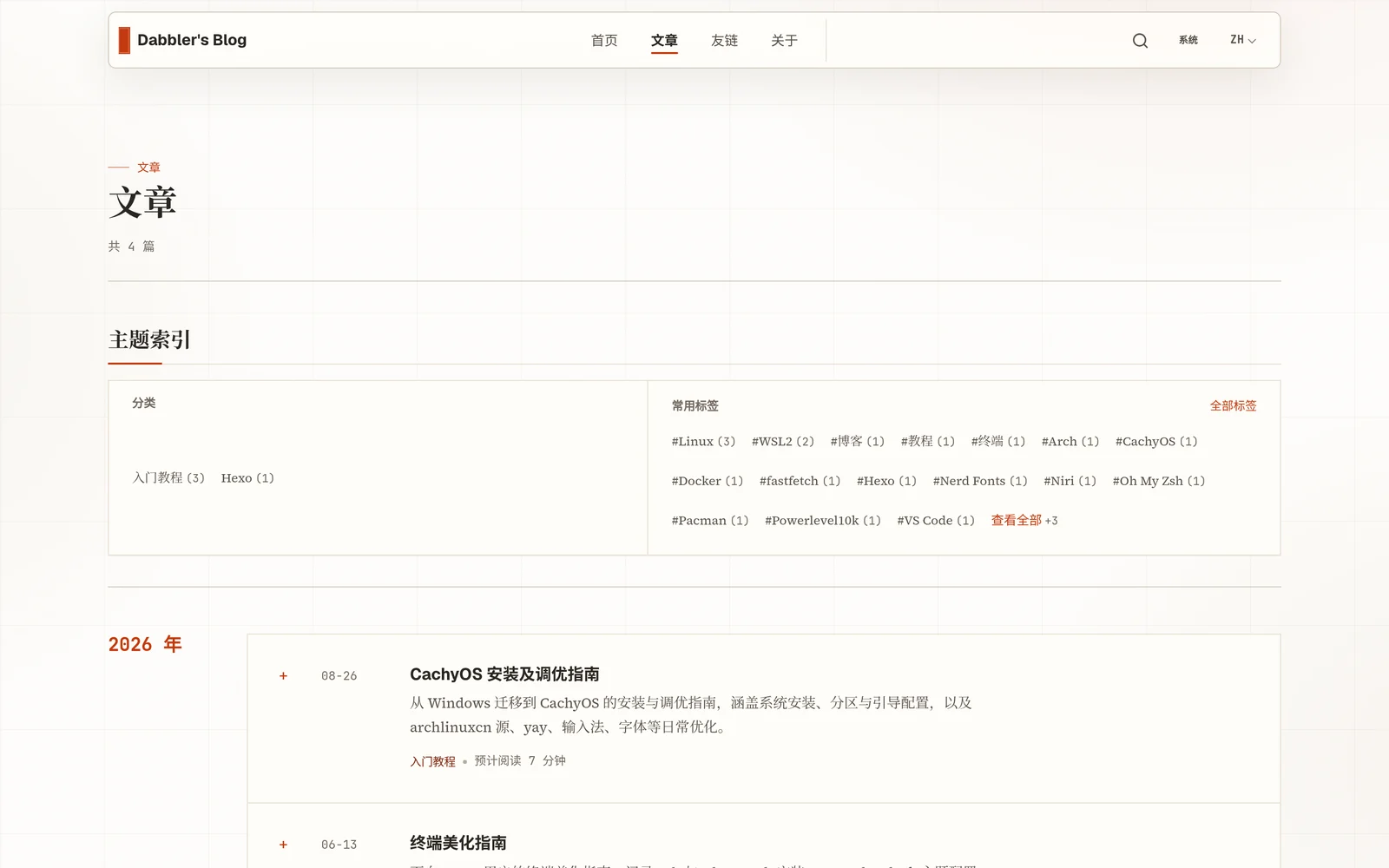
Task: Click the 08-26 date text
Action: click(339, 676)
